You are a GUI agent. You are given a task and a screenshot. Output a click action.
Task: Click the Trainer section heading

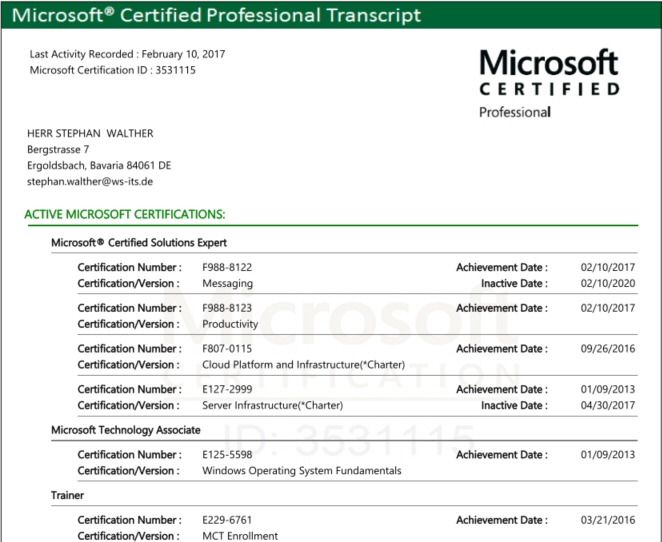(68, 496)
